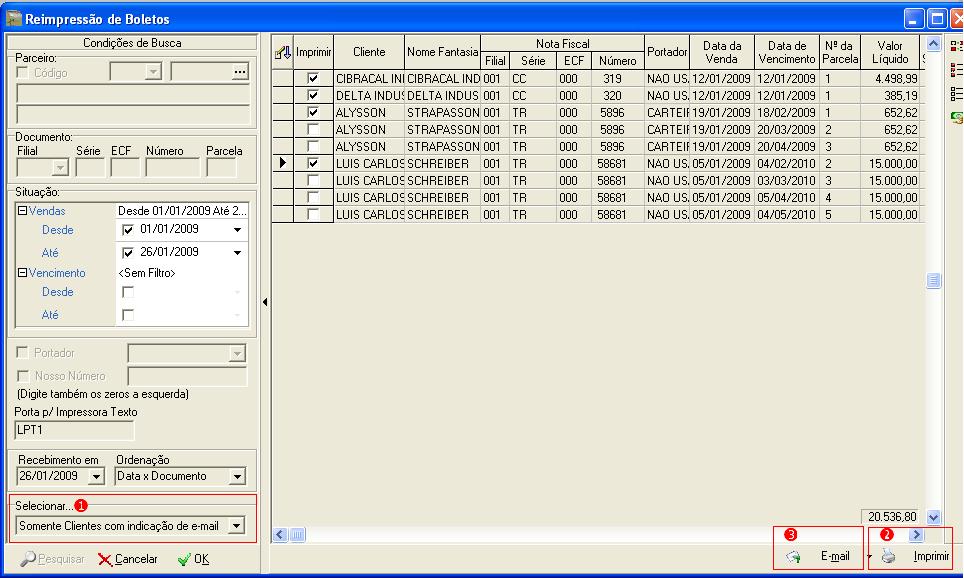Screen dimensions: 964x578
Task: Open the Selecionar clients filter dropdown
Action: click(x=235, y=525)
